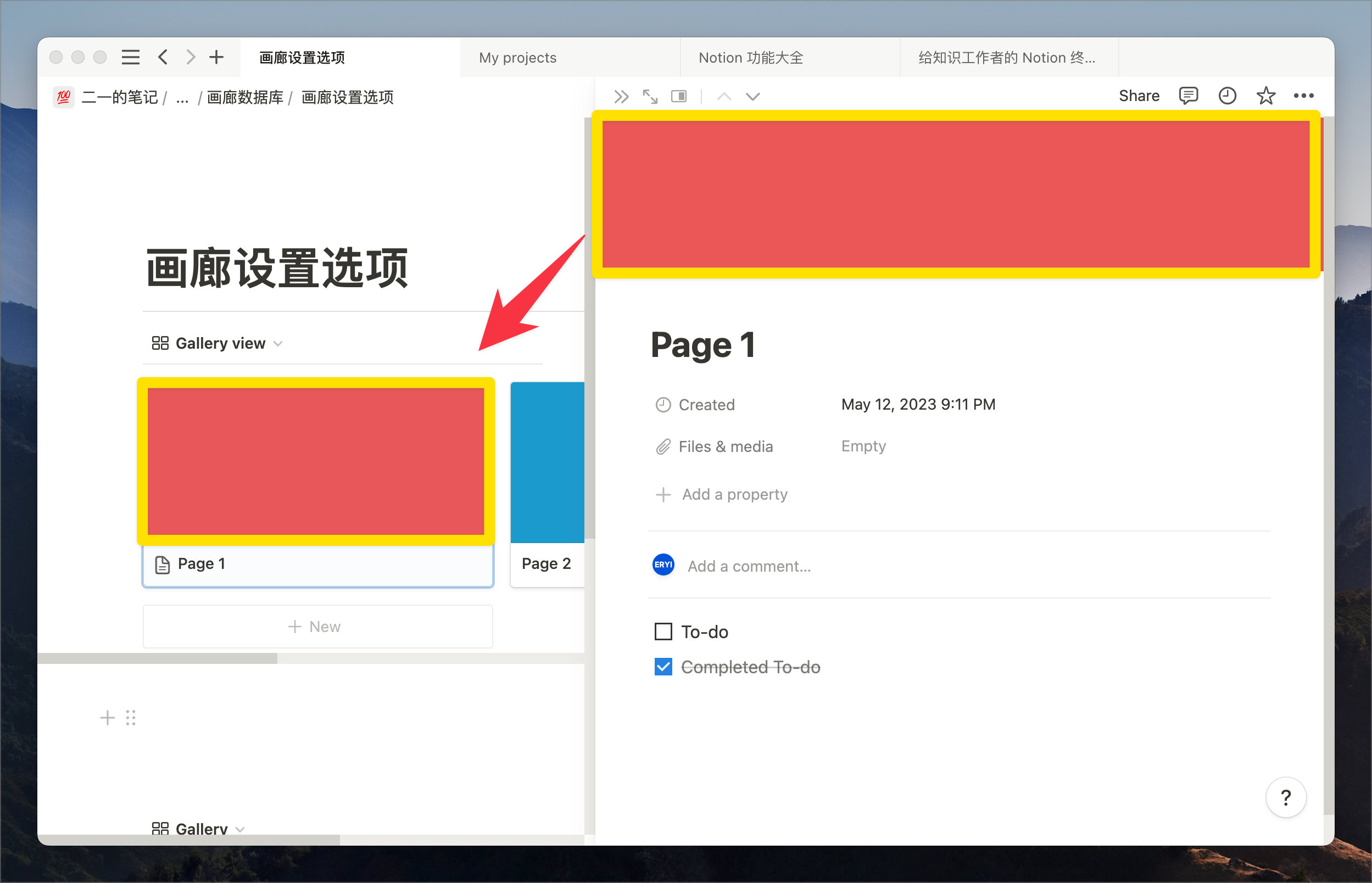
Task: Click the Created property clock icon
Action: [x=663, y=405]
